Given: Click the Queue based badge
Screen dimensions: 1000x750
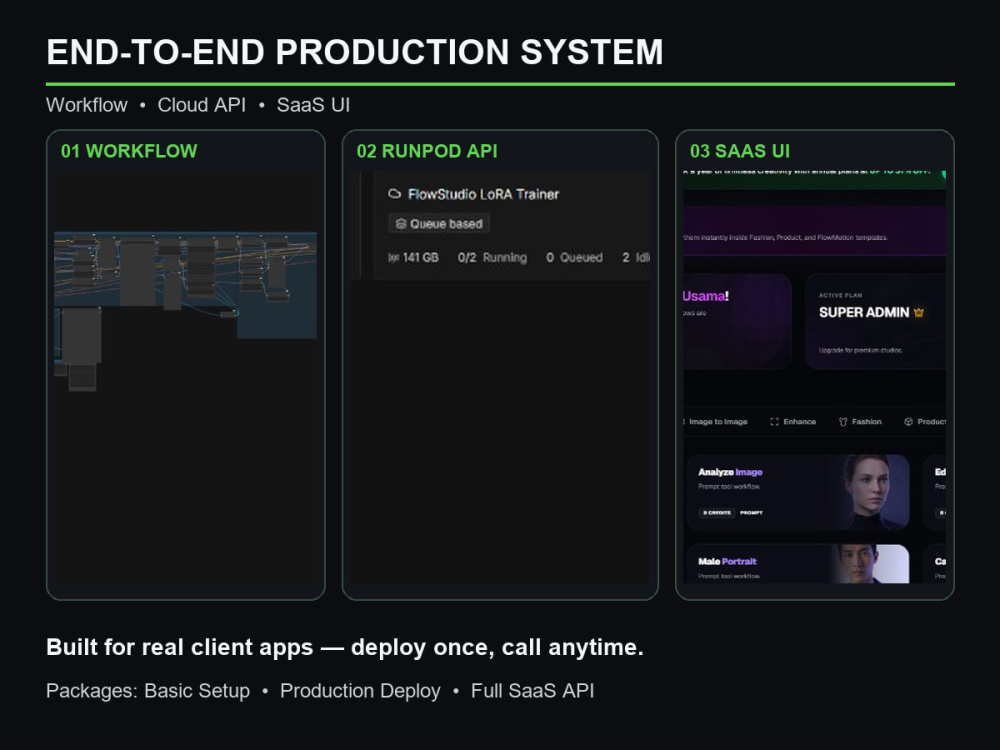Looking at the screenshot, I should click(439, 224).
